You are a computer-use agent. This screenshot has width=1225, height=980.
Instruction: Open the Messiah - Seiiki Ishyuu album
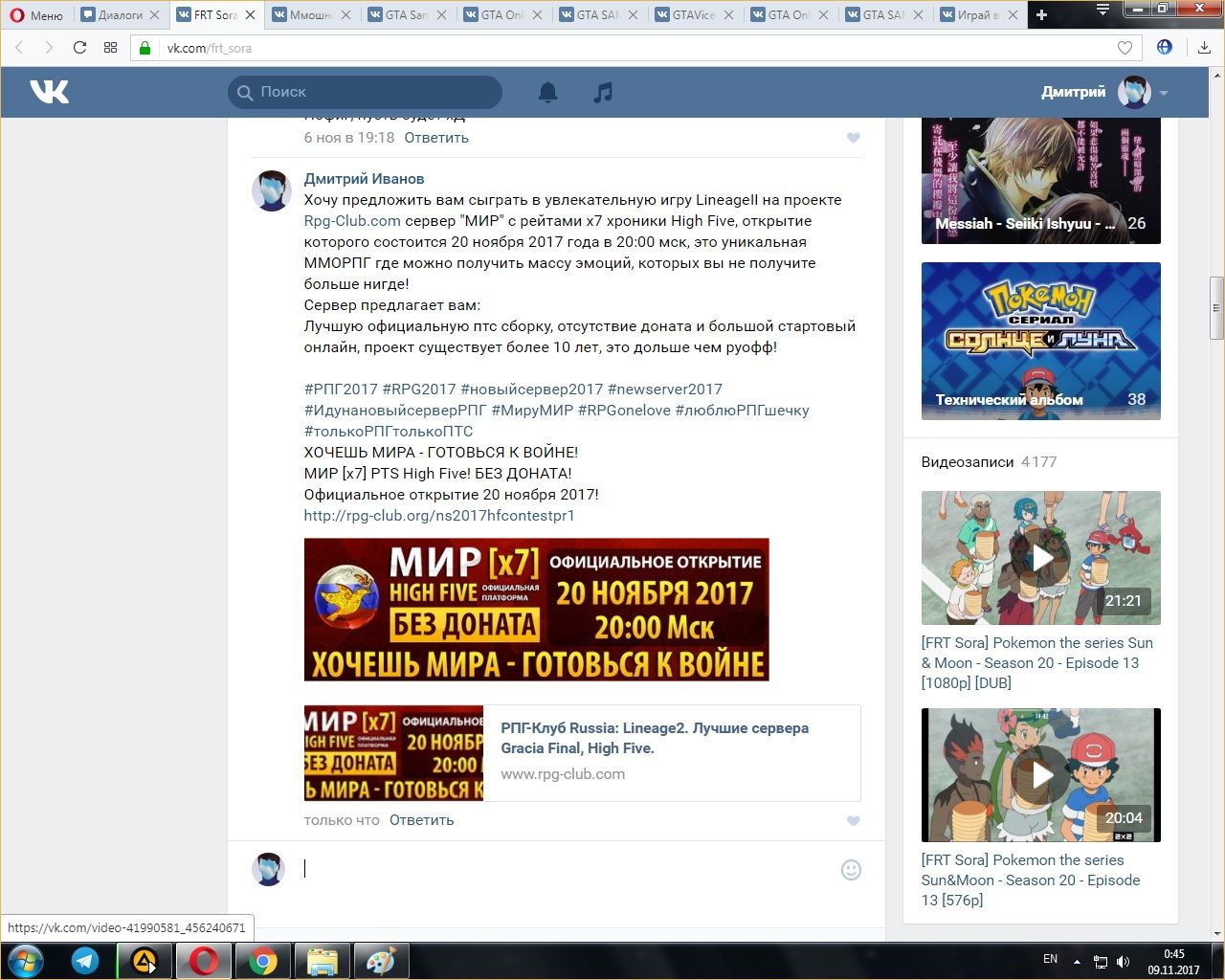click(1041, 181)
